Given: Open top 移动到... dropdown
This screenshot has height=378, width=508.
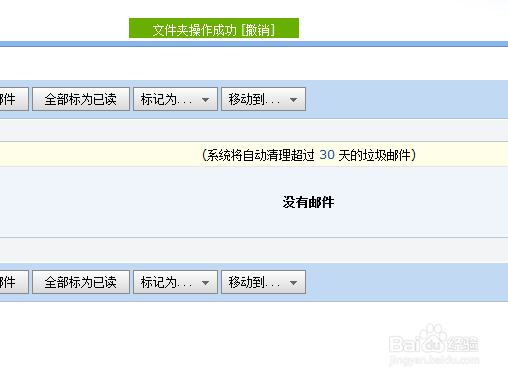Looking at the screenshot, I should pyautogui.click(x=263, y=99).
